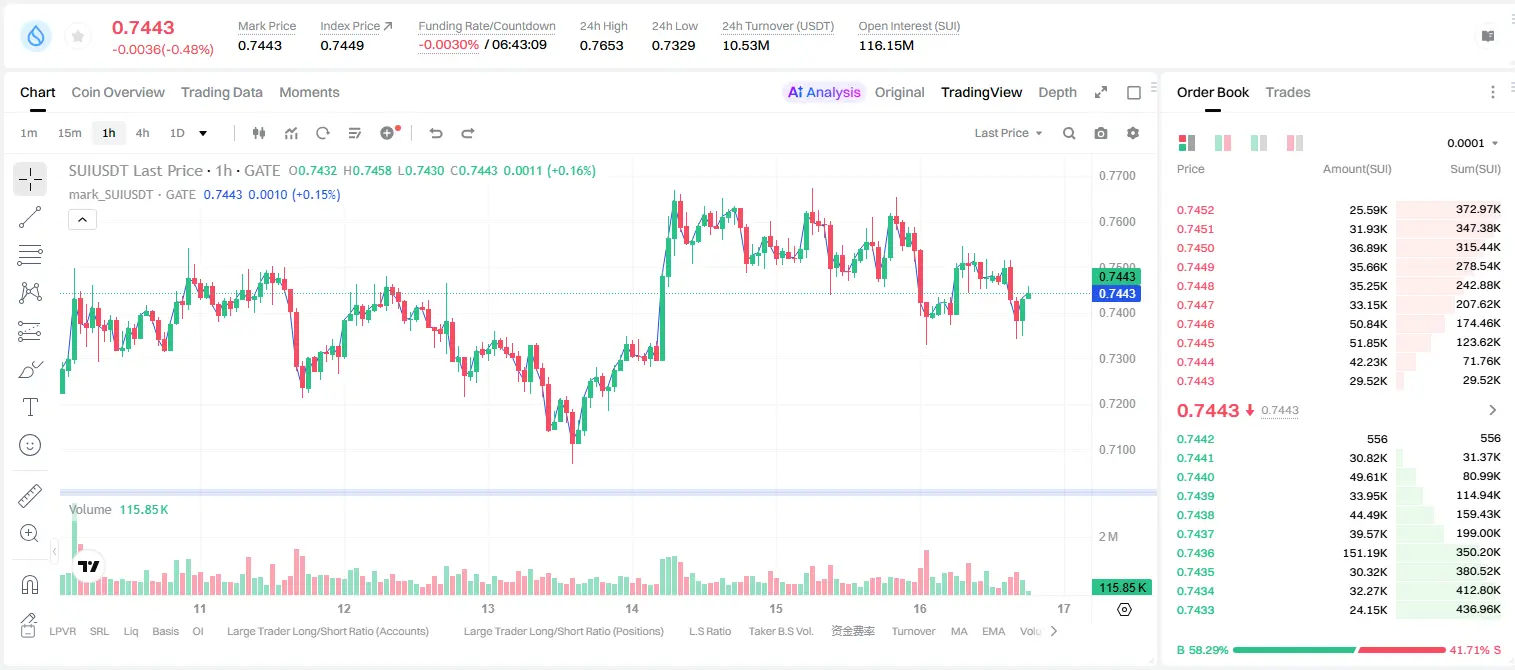The width and height of the screenshot is (1515, 670).
Task: Open the text annotation tool
Action: click(30, 407)
